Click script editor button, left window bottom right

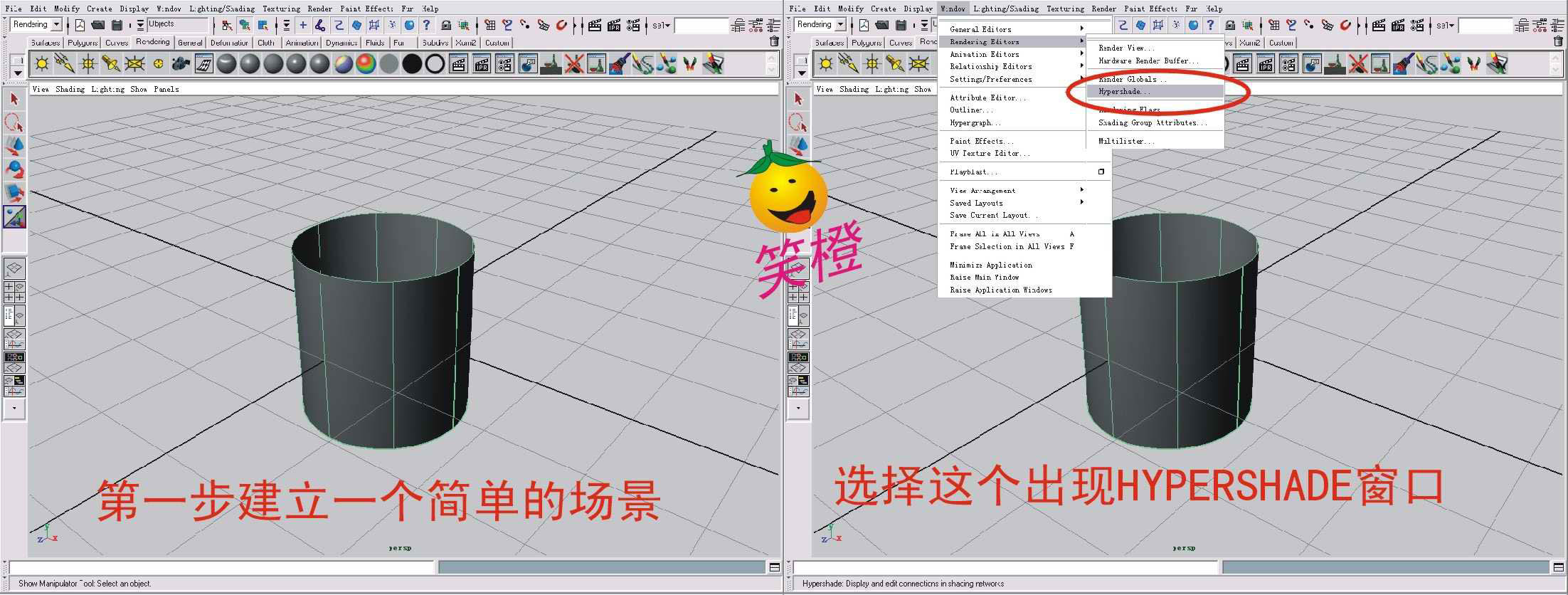click(x=774, y=567)
